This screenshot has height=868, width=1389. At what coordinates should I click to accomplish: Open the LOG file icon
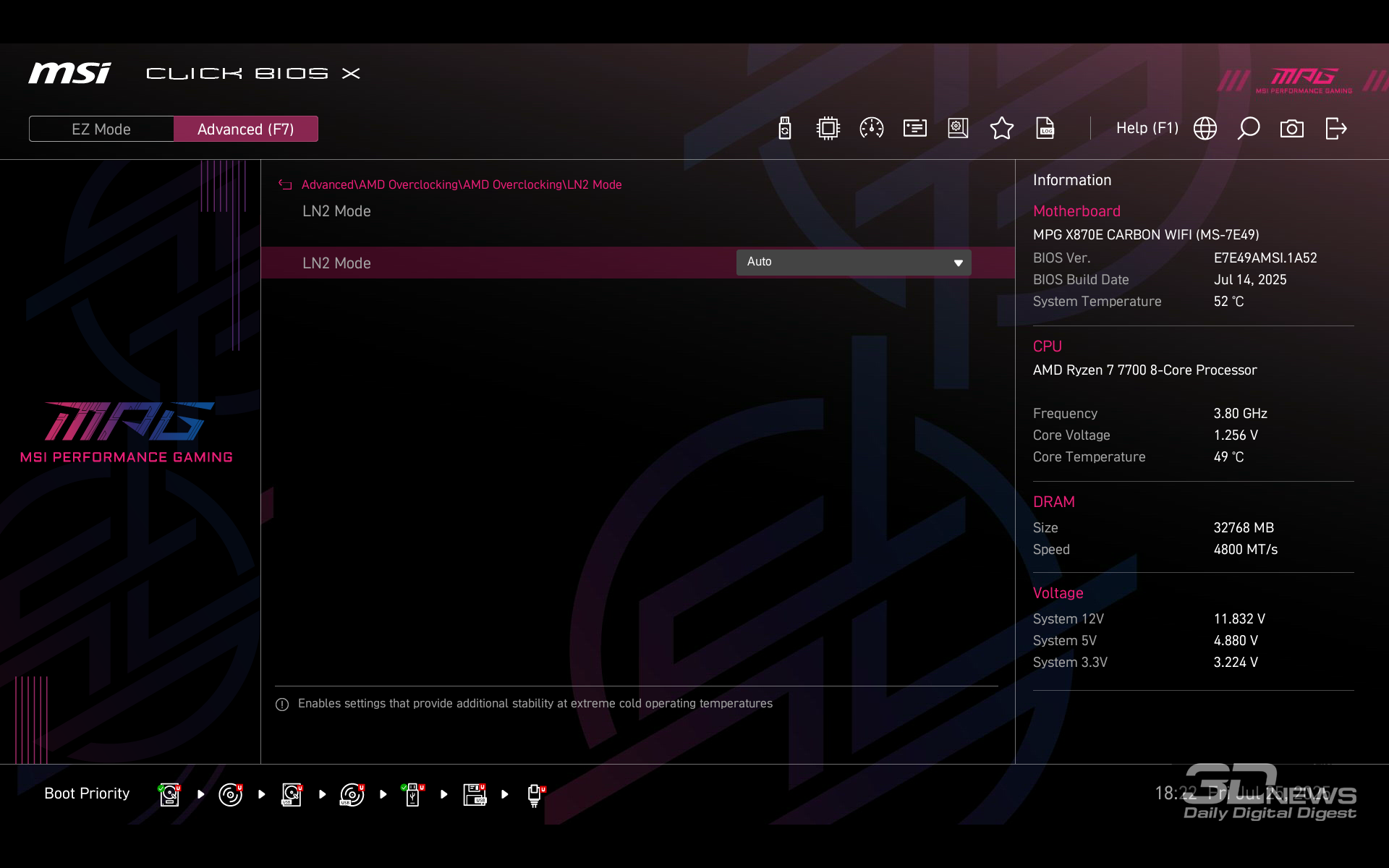coord(1045,129)
